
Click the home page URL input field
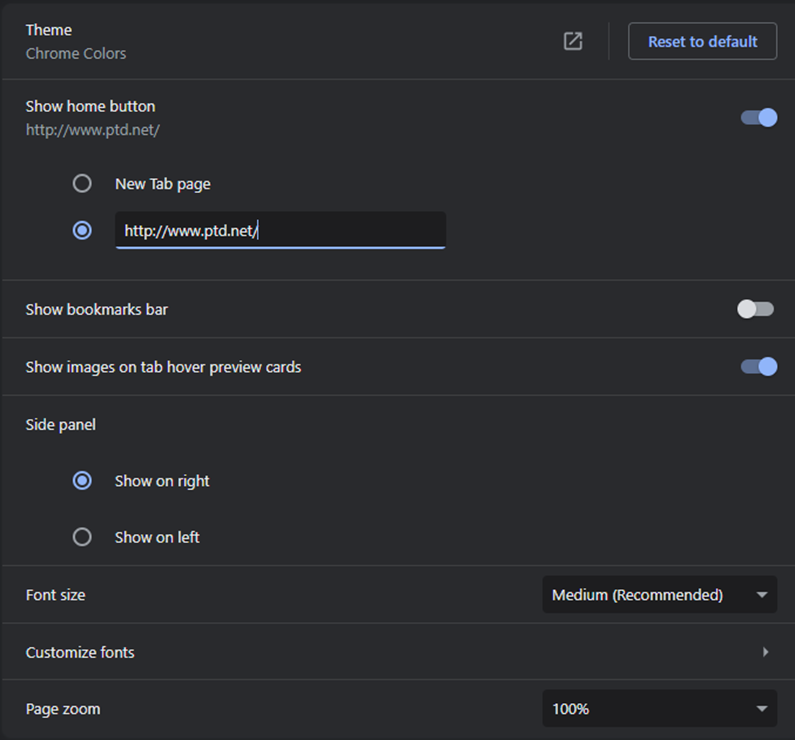tap(280, 230)
